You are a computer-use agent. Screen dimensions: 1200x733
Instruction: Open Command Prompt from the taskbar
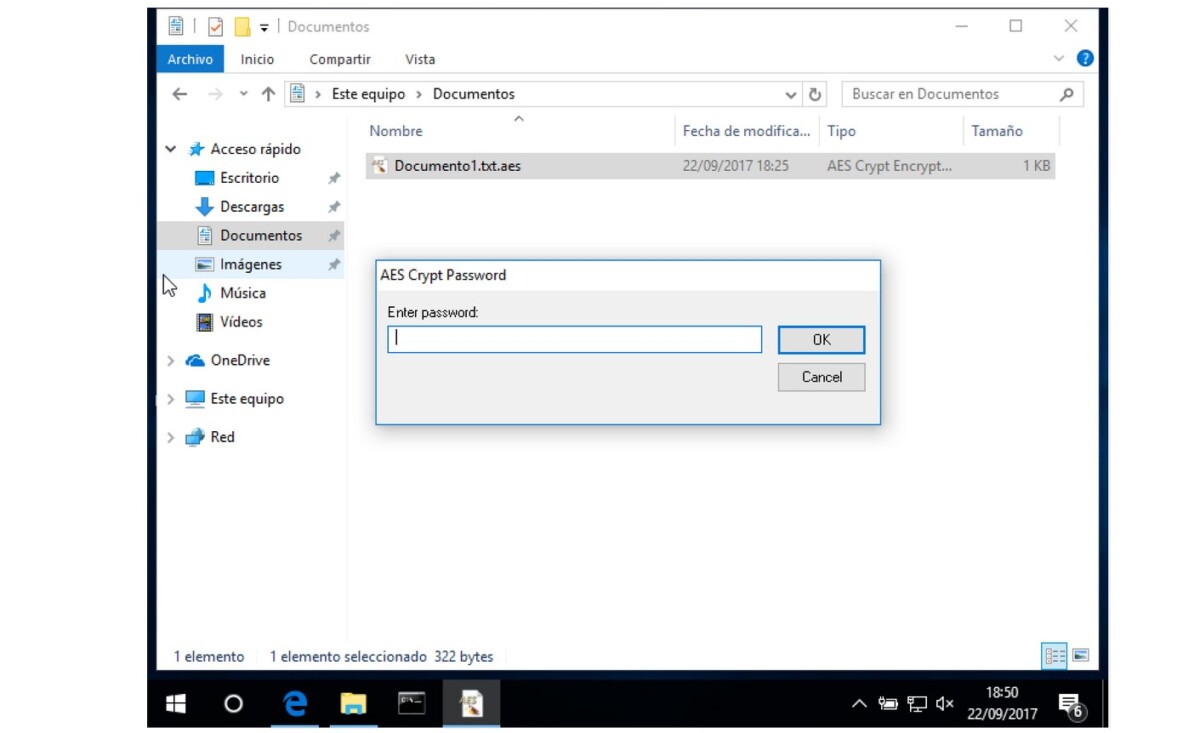[x=411, y=703]
